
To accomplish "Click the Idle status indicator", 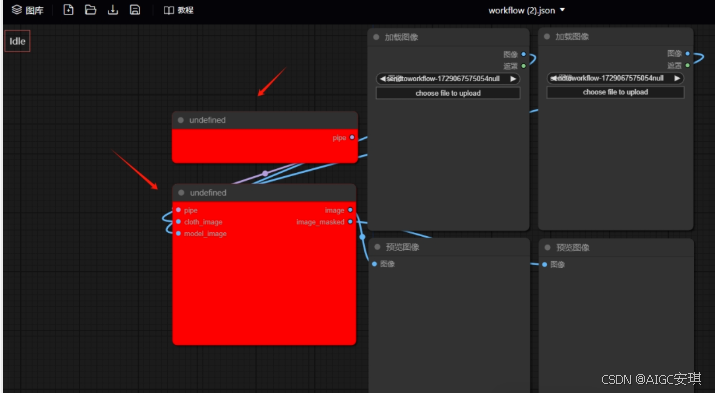I will [x=17, y=41].
